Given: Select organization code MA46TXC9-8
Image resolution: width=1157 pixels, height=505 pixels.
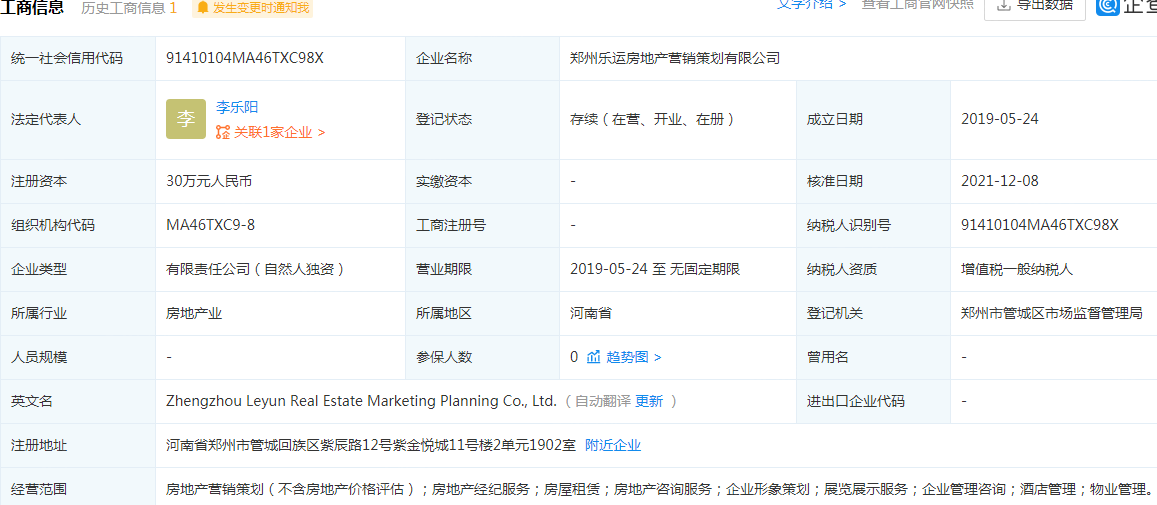Looking at the screenshot, I should pyautogui.click(x=210, y=225).
